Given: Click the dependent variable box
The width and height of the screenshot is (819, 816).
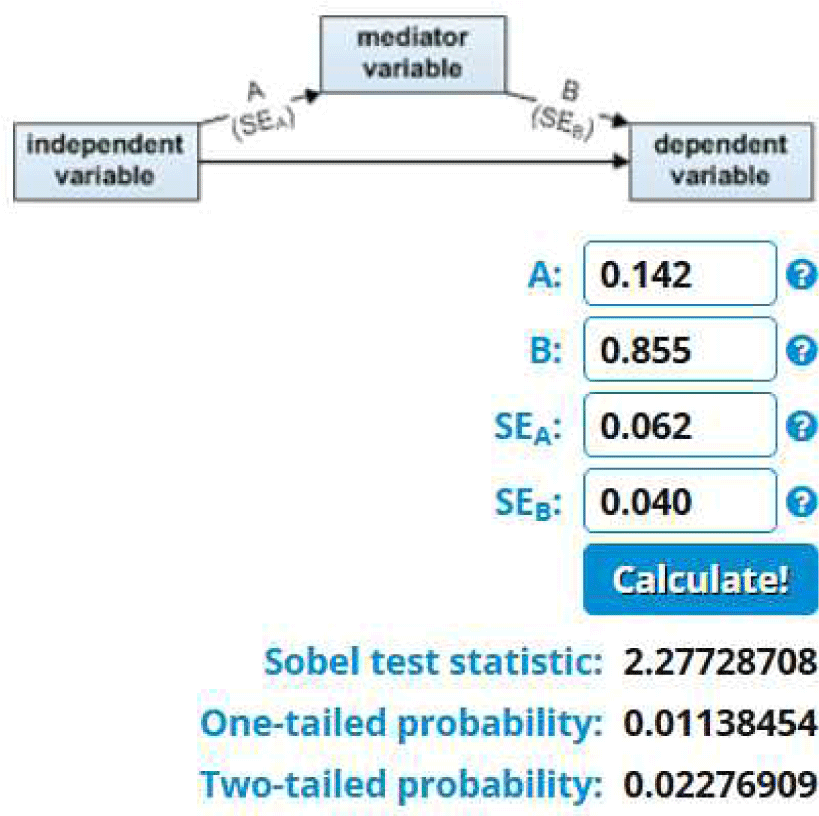Looking at the screenshot, I should coord(722,160).
